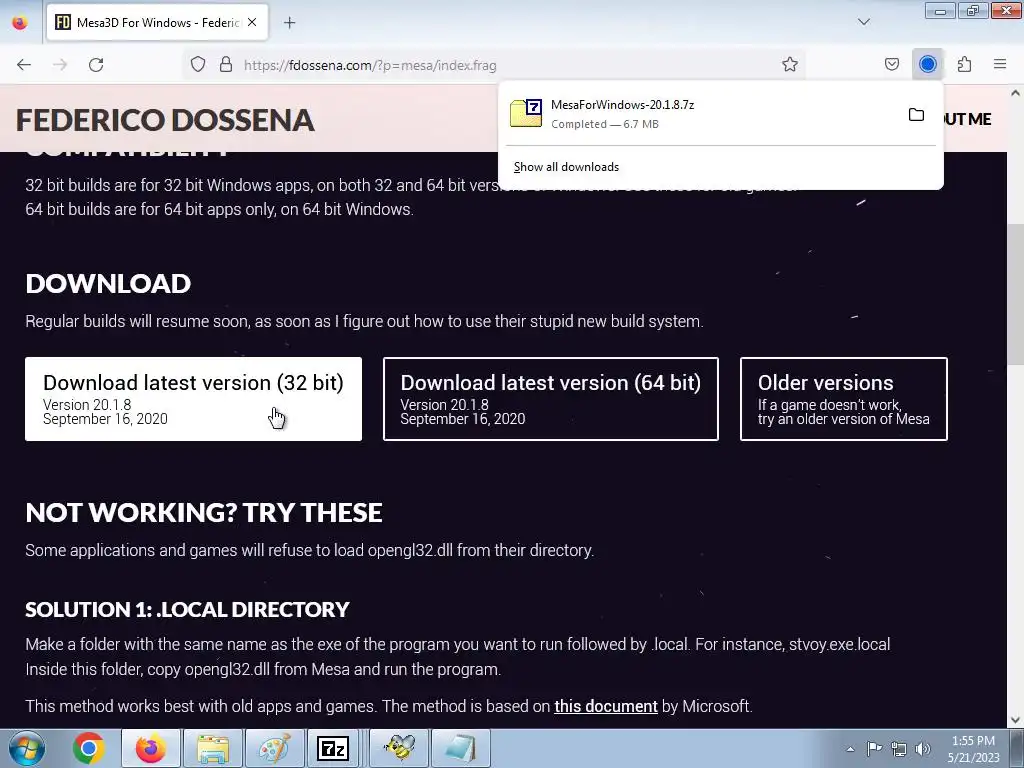1024x768 pixels.
Task: Click the 'Completed — 6.7 MB' status text
Action: [x=605, y=124]
